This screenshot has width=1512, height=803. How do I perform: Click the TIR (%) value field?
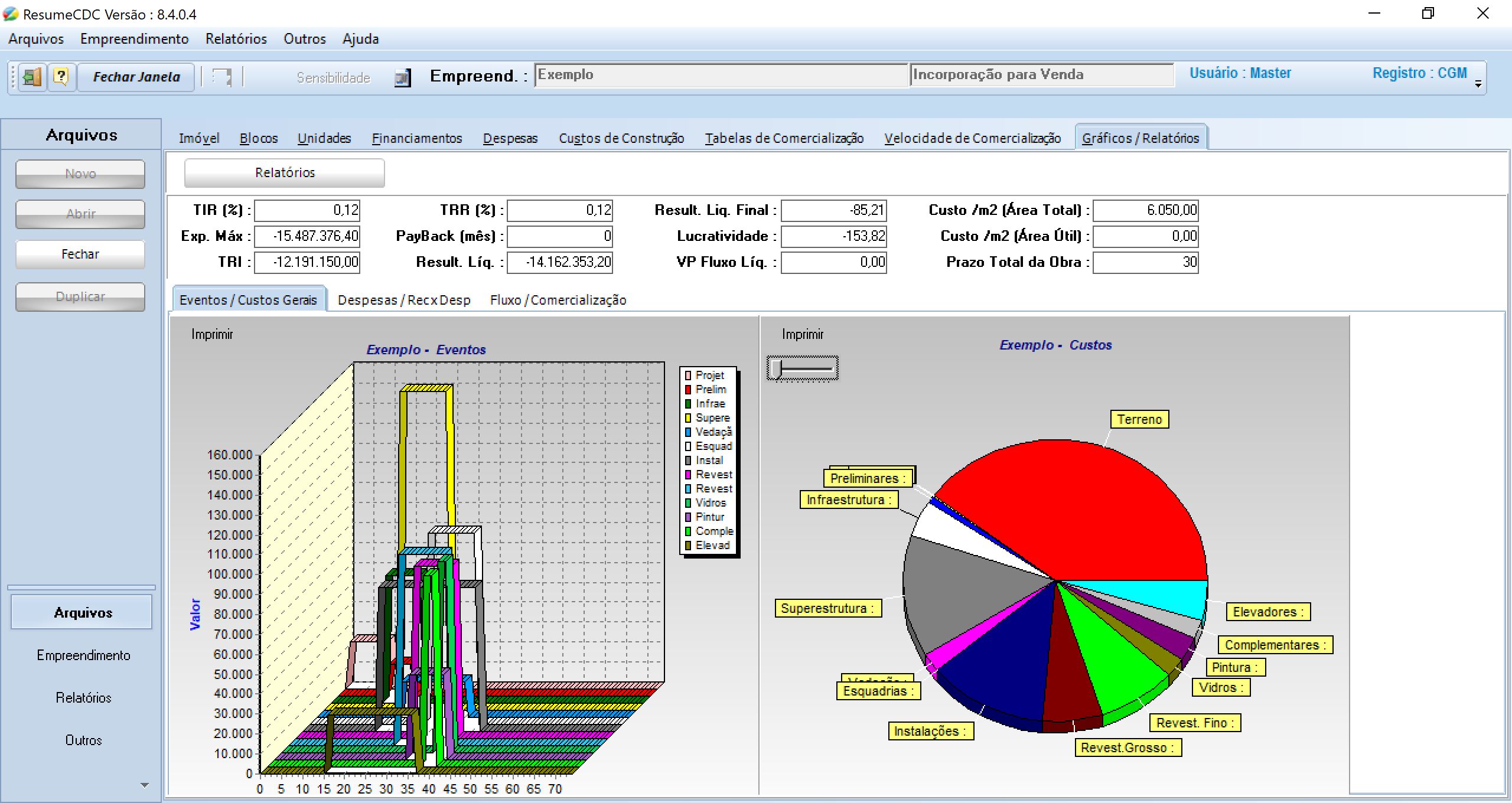pyautogui.click(x=307, y=210)
